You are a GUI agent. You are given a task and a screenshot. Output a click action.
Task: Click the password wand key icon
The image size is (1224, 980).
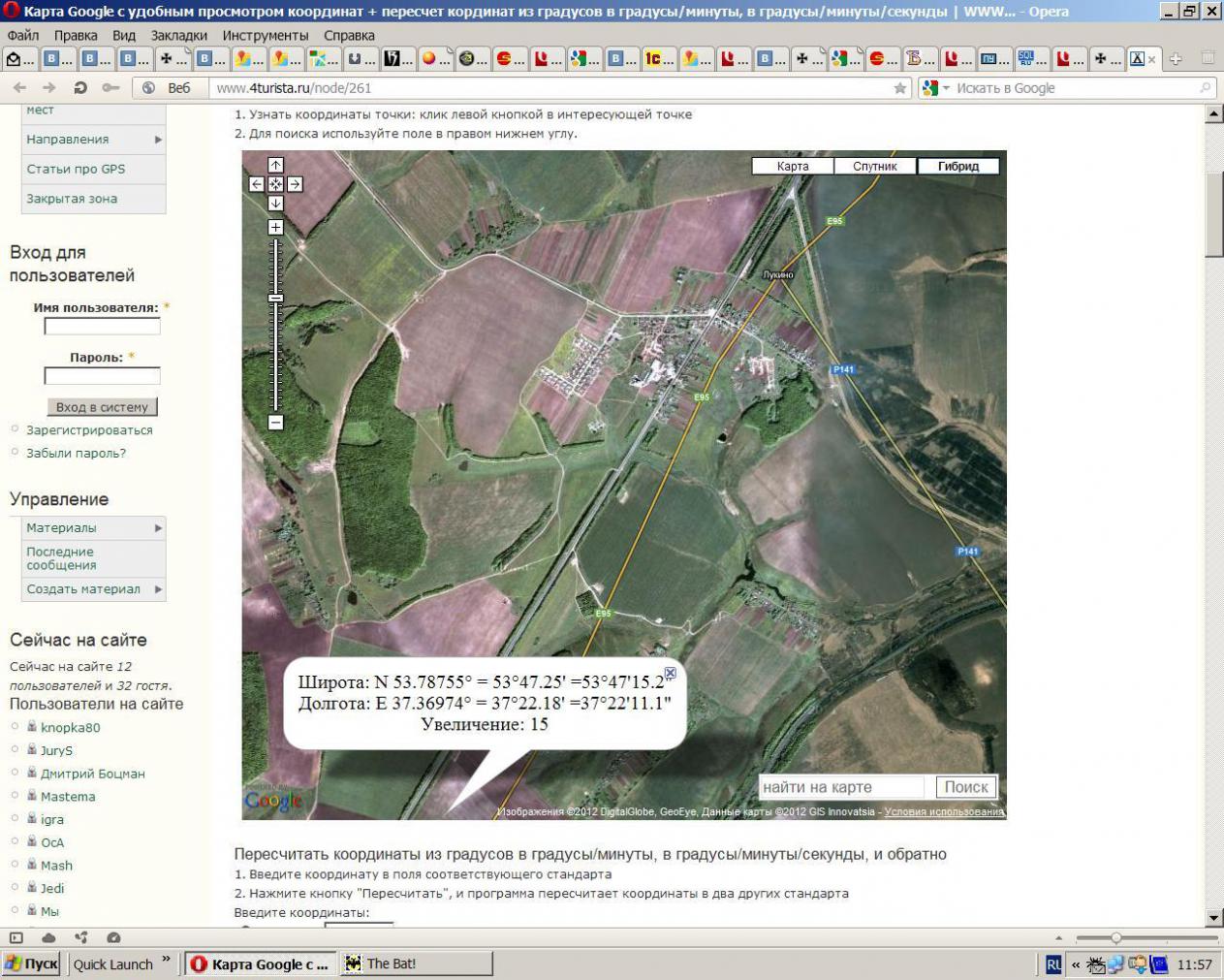[110, 87]
